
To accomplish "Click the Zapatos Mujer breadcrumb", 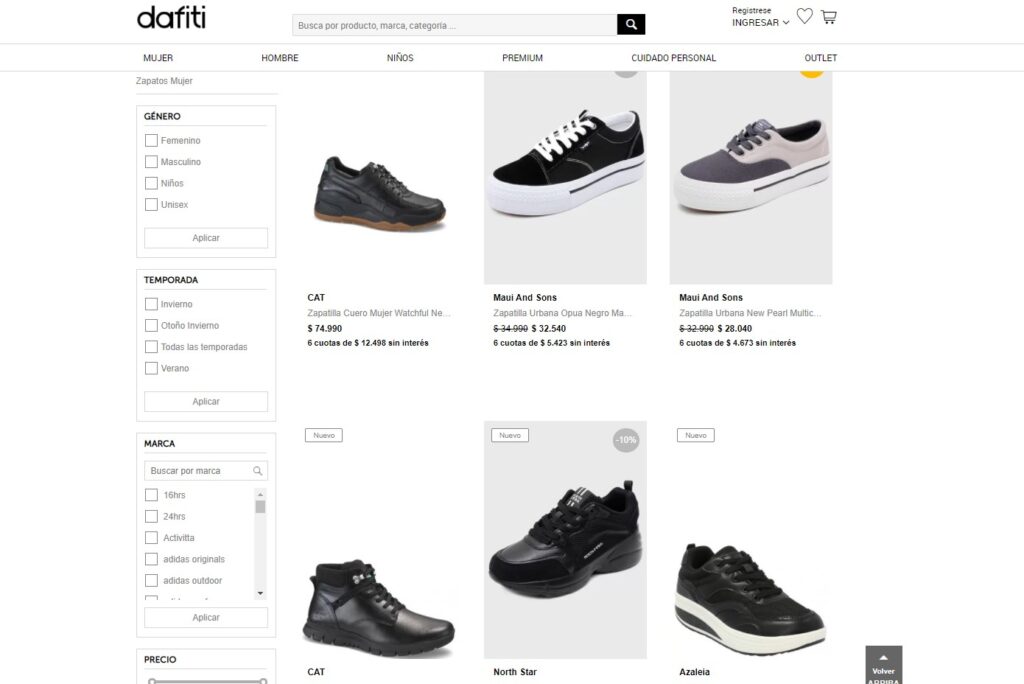I will [164, 81].
